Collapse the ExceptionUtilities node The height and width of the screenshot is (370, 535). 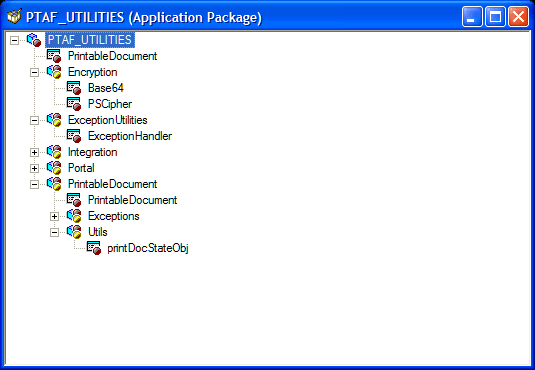34,120
